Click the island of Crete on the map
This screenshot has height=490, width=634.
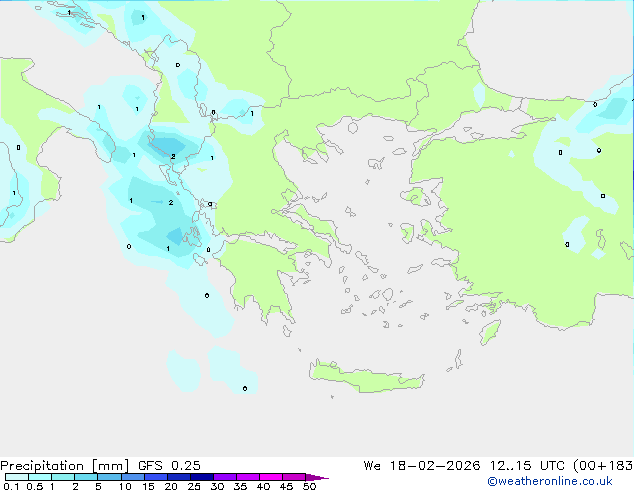coord(366,378)
